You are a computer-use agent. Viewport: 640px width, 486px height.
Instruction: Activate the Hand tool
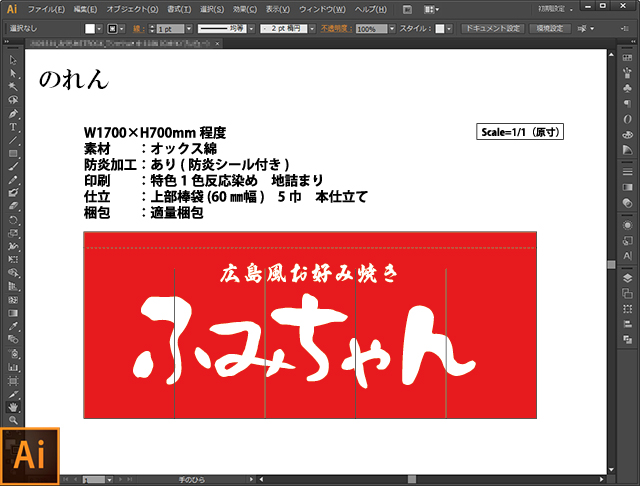coord(13,407)
